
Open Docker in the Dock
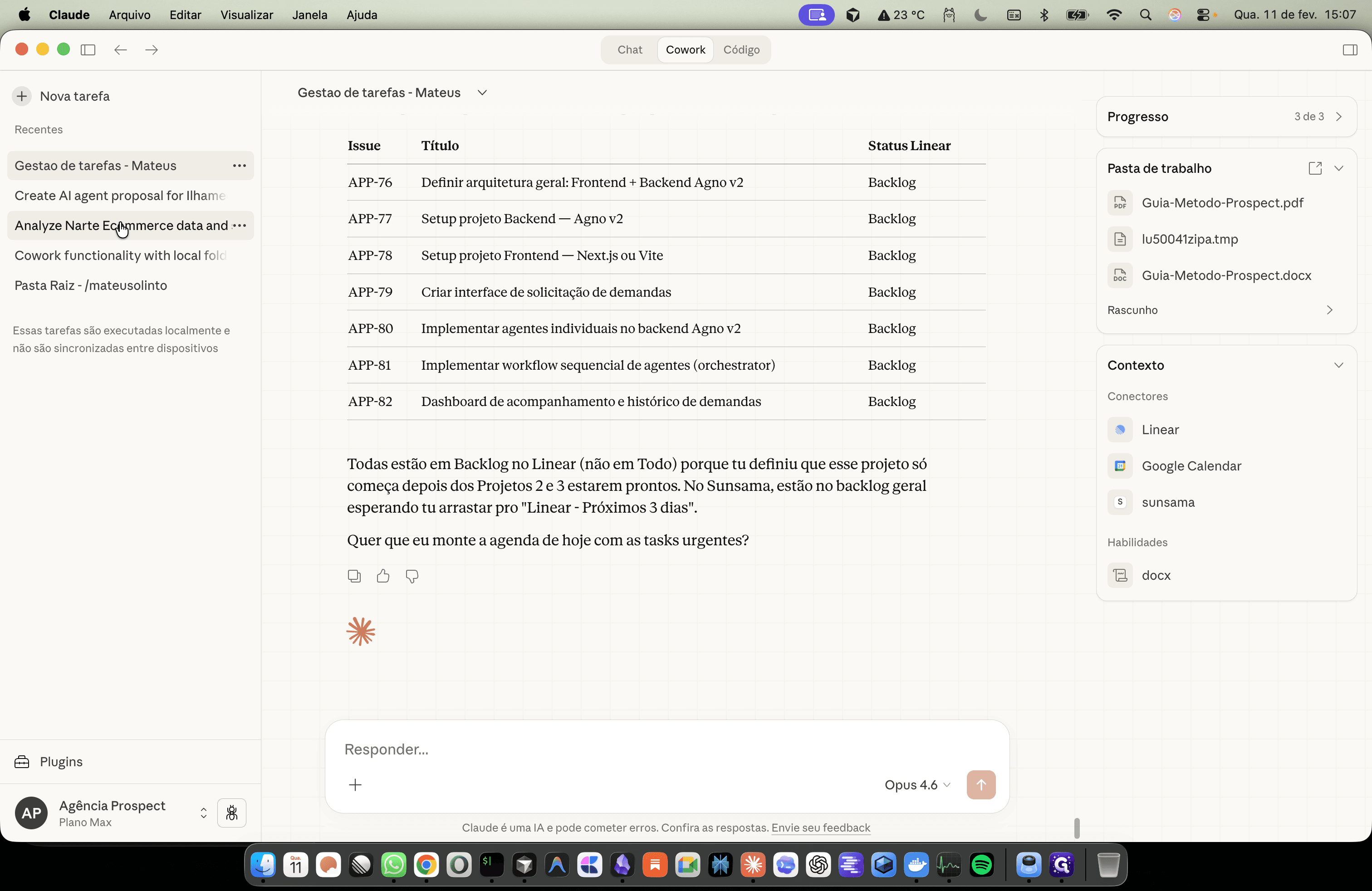click(x=916, y=865)
